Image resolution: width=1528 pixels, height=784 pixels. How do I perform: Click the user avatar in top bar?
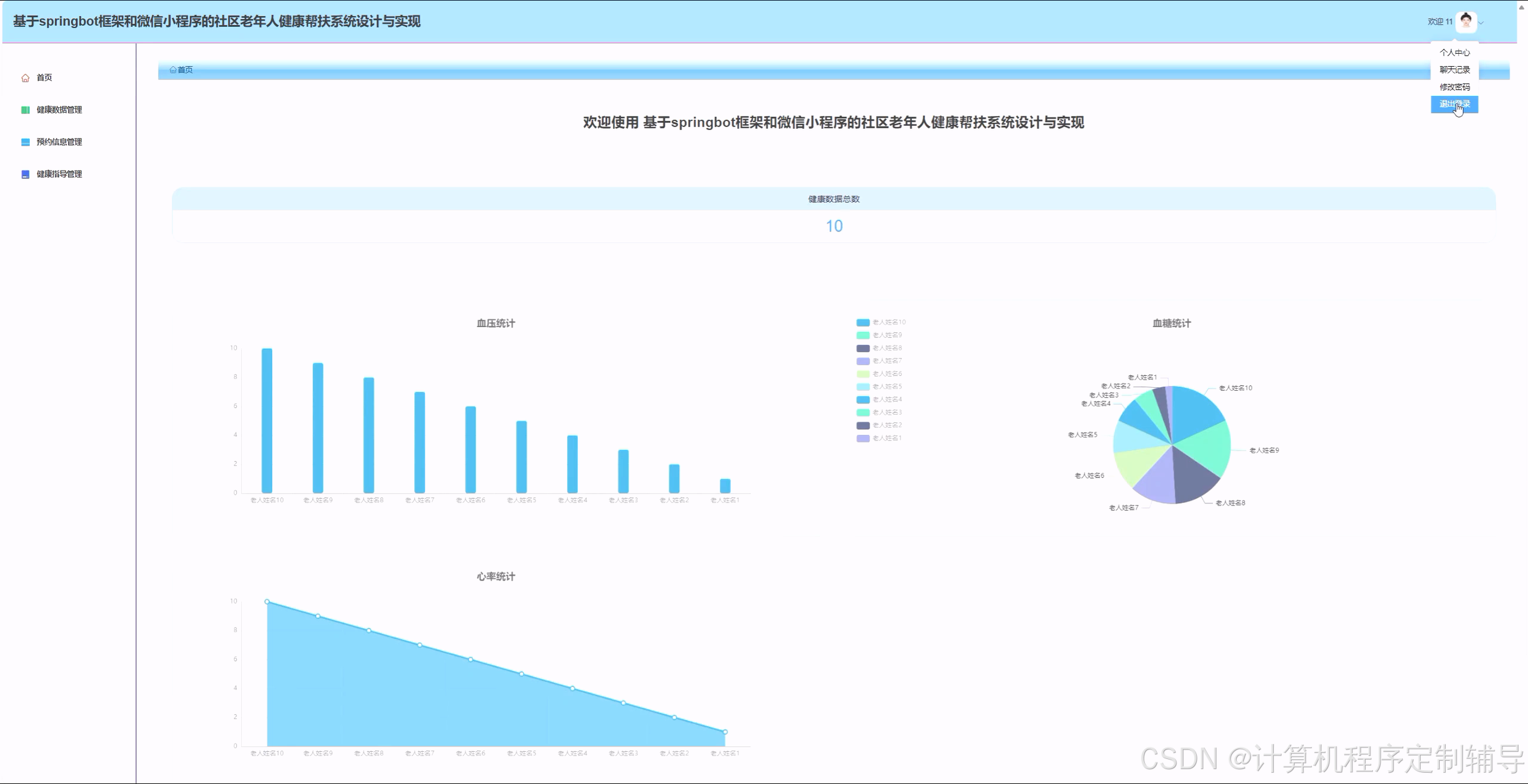tap(1467, 21)
